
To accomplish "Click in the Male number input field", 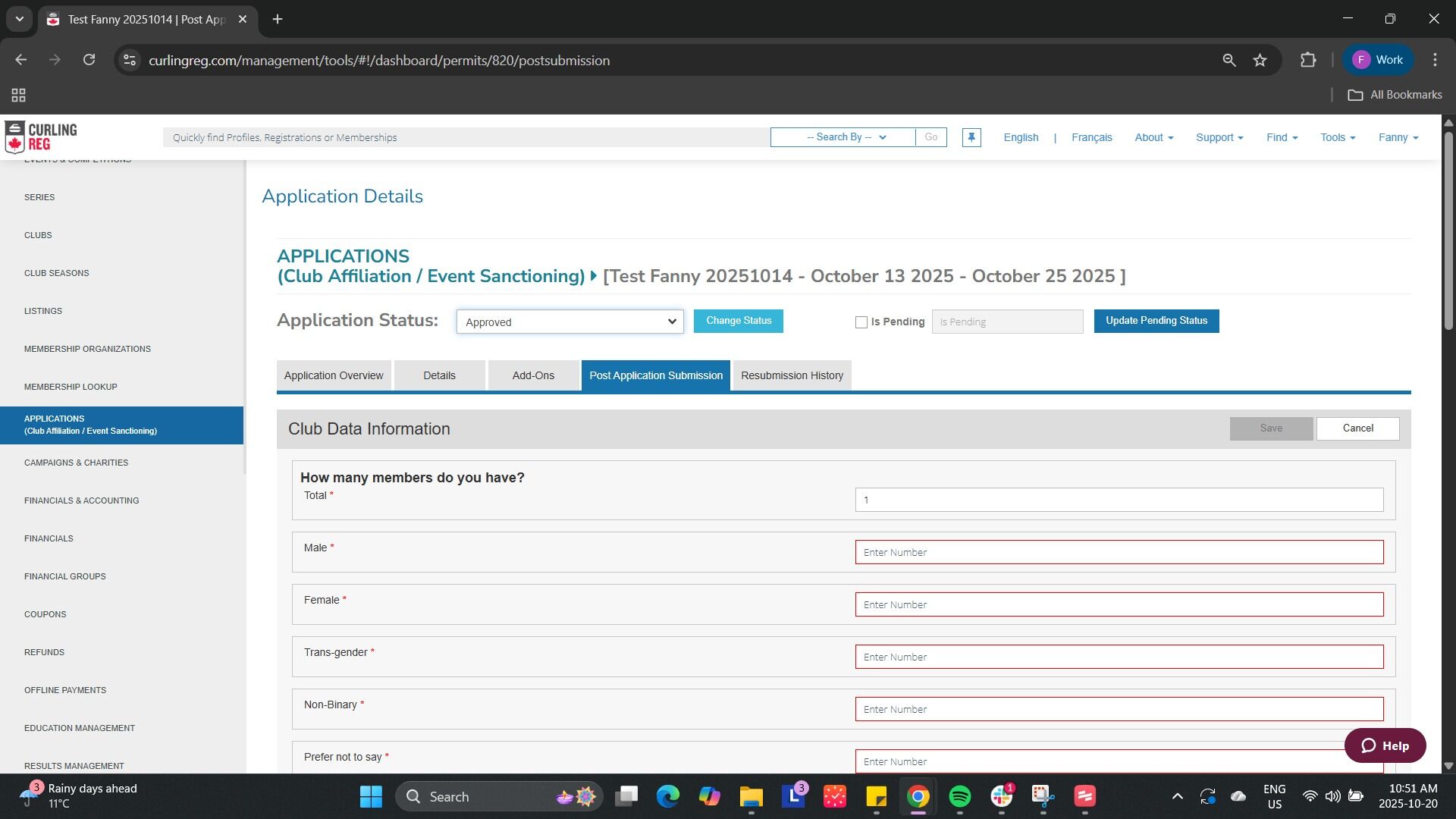I will pyautogui.click(x=1119, y=552).
